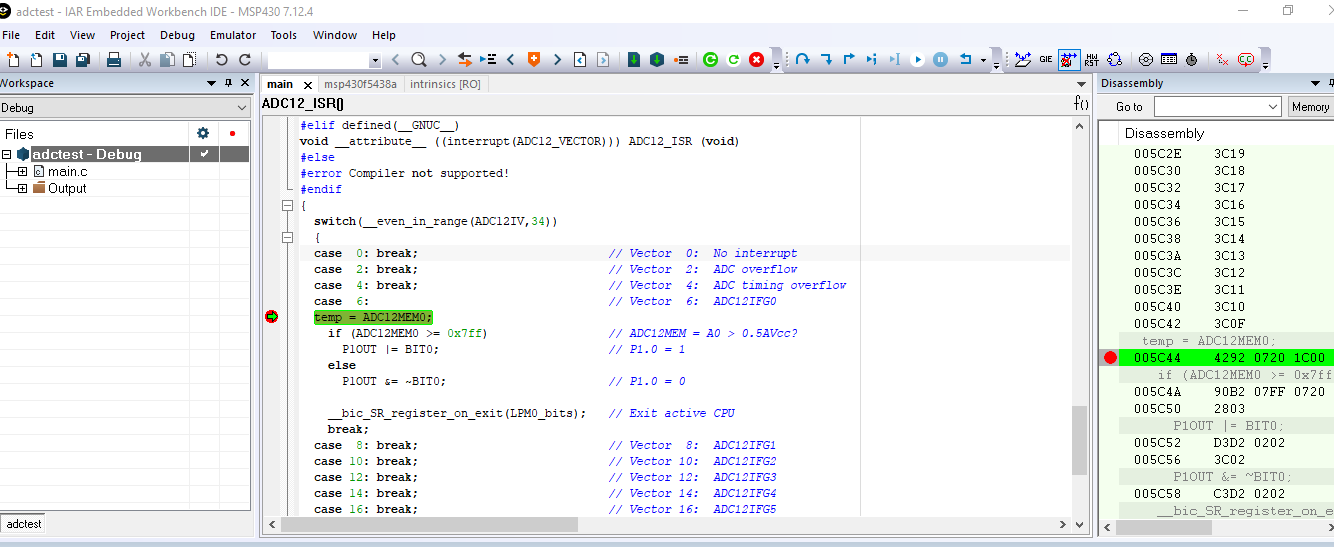Toggle disassembly breakpoint at address 005C44

tap(1110, 357)
